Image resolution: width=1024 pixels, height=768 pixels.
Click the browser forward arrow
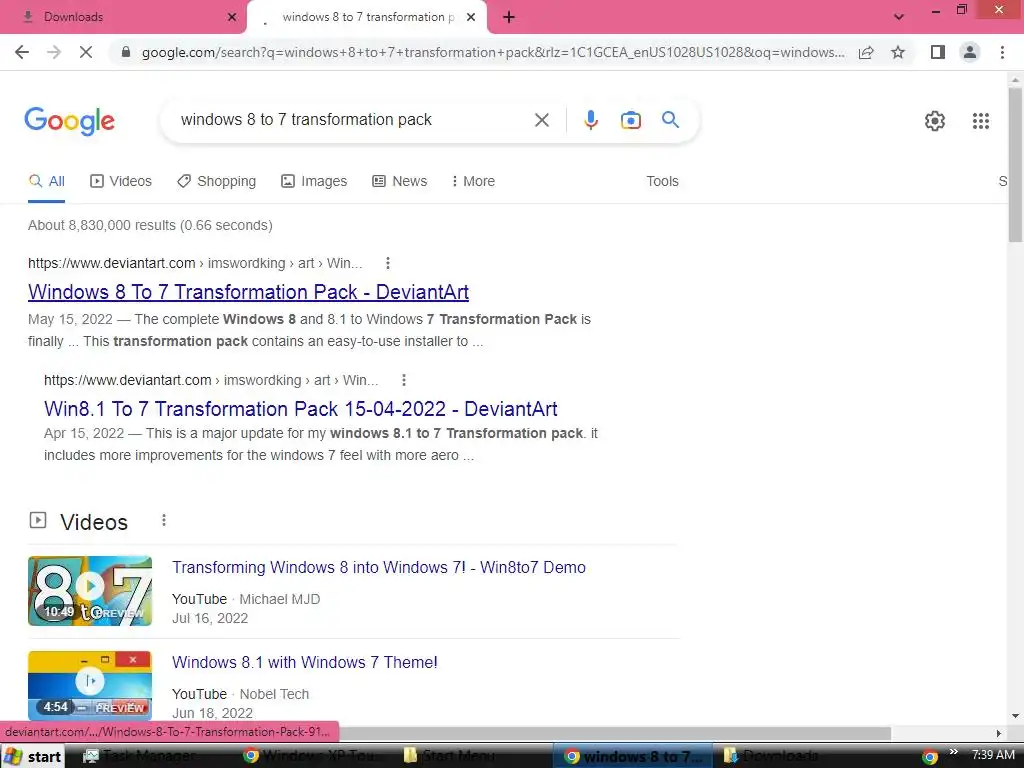coord(54,52)
